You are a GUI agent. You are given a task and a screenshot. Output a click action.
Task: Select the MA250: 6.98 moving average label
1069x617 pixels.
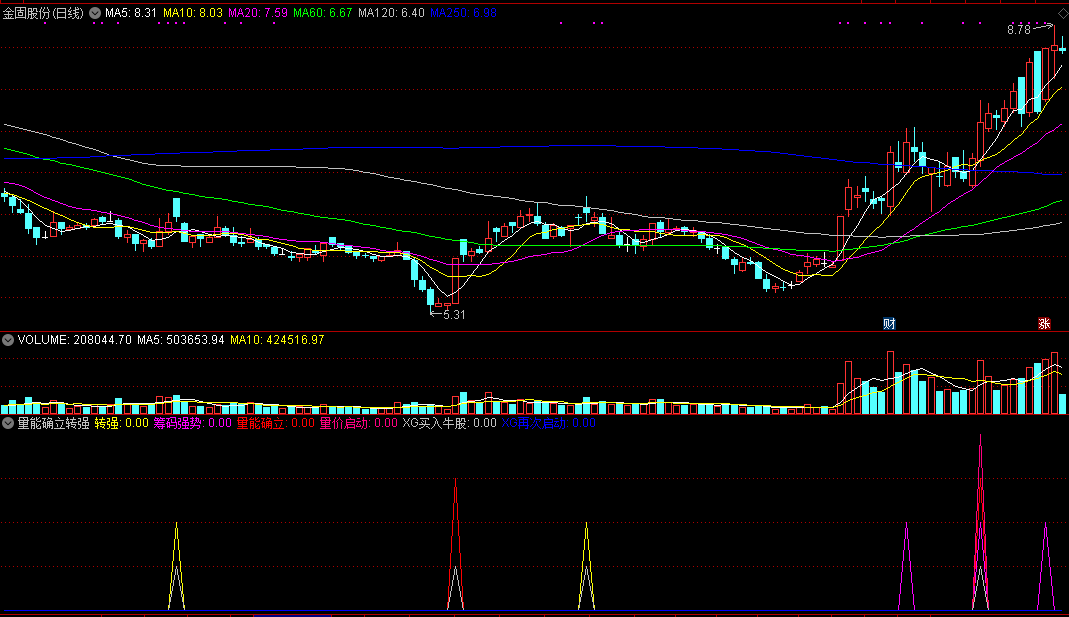[x=464, y=13]
